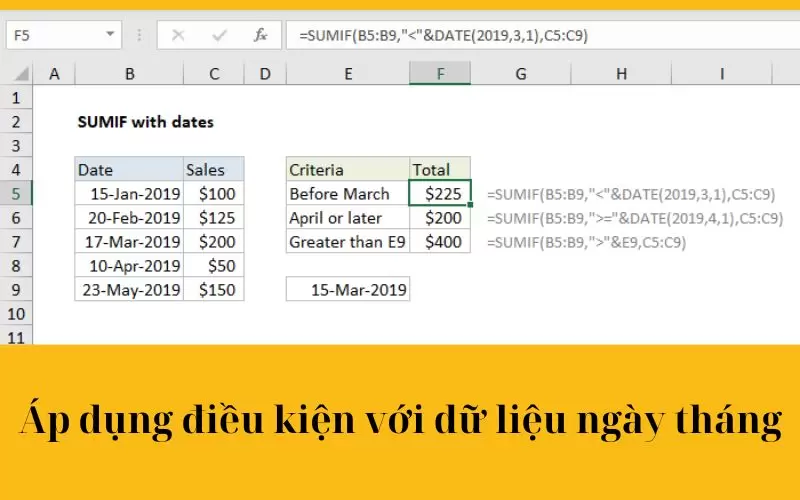Select row 9 header

[16, 289]
